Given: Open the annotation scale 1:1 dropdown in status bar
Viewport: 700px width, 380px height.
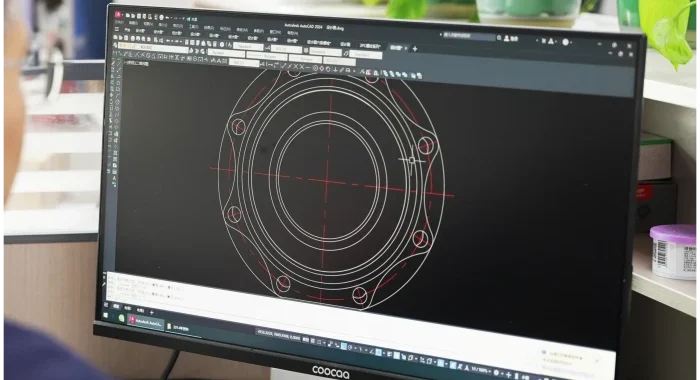Looking at the screenshot, I should pyautogui.click(x=481, y=370).
